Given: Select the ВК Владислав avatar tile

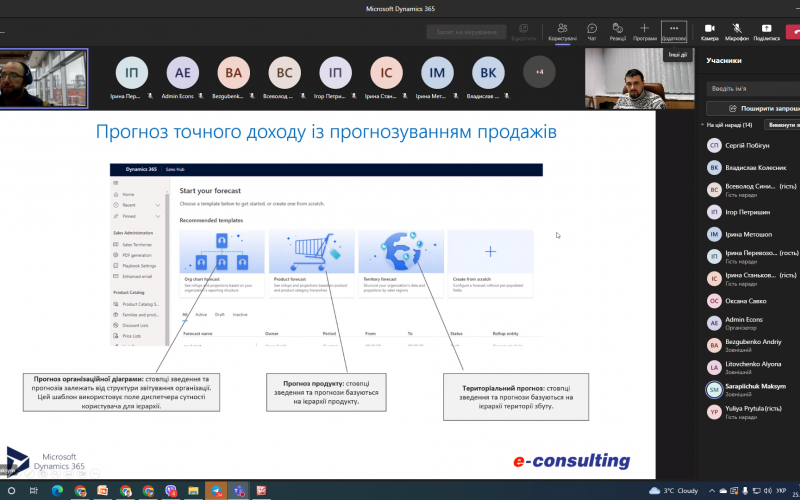Looking at the screenshot, I should [x=488, y=72].
